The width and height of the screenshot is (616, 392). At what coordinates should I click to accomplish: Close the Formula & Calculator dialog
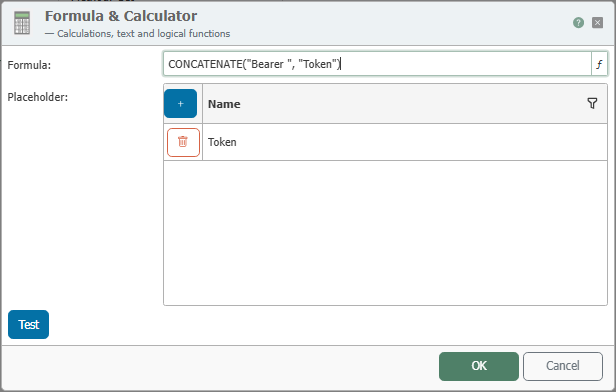click(x=598, y=23)
